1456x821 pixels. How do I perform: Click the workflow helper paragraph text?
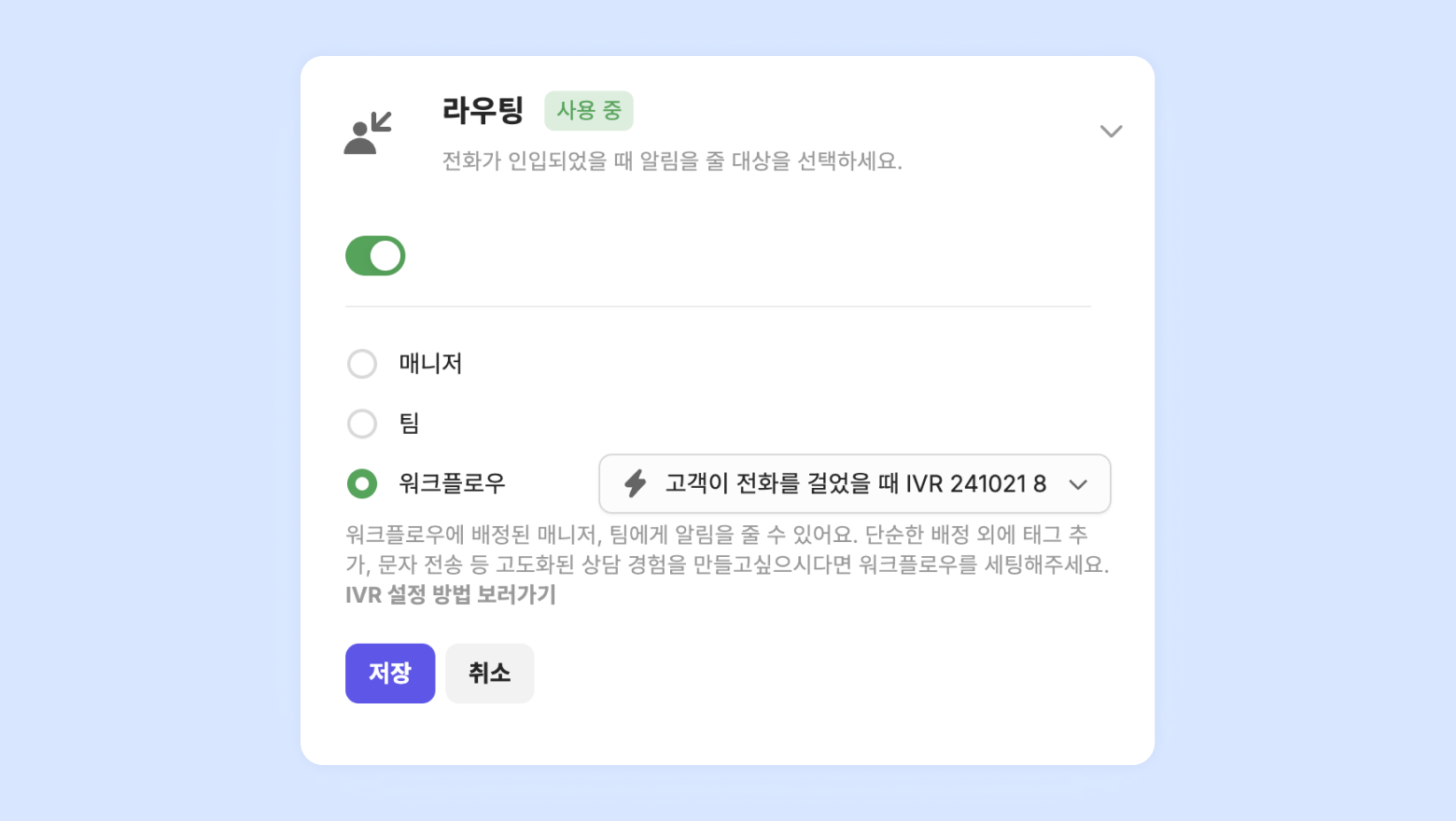[x=726, y=550]
